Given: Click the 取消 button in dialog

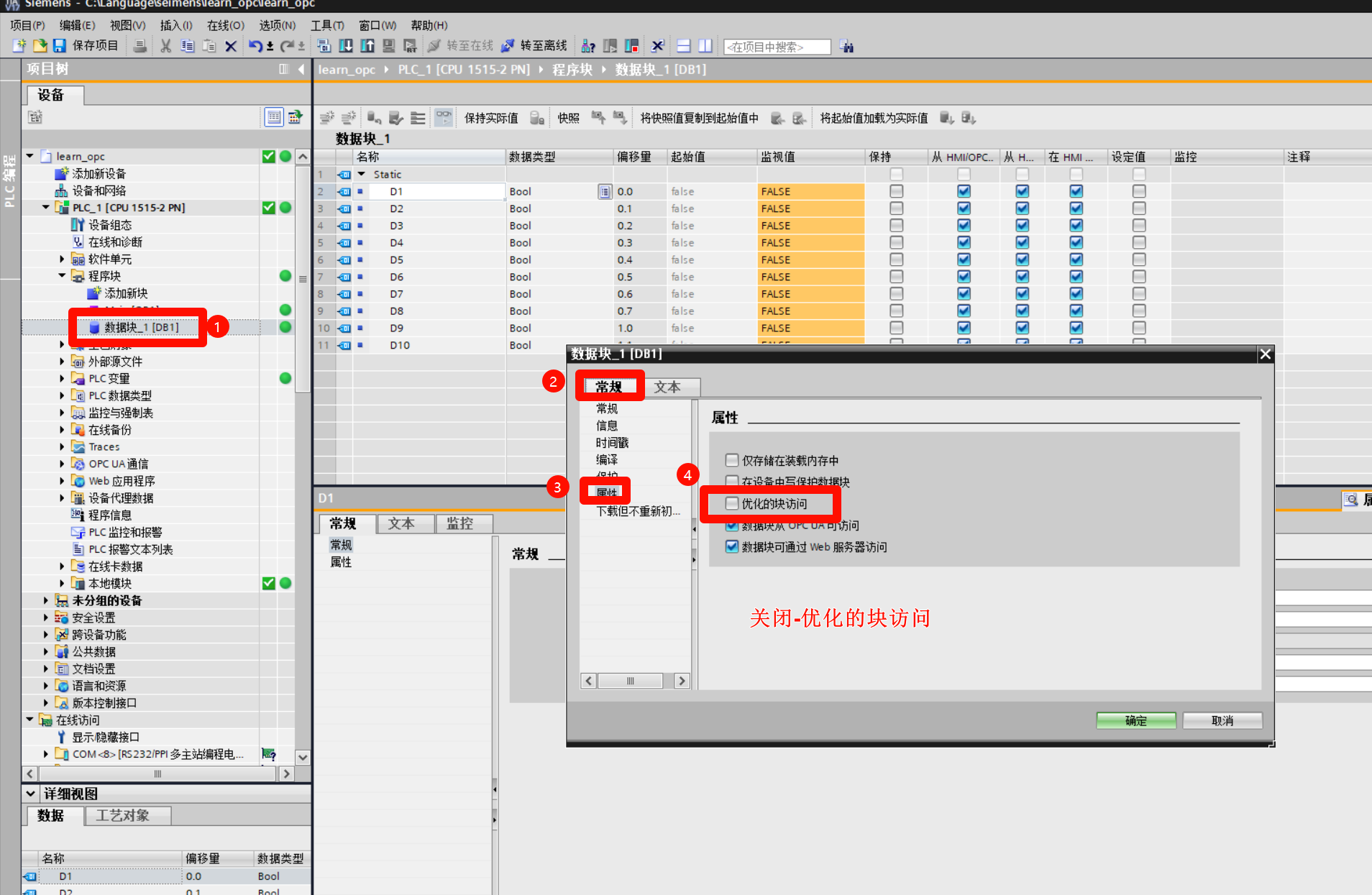Looking at the screenshot, I should click(1222, 720).
